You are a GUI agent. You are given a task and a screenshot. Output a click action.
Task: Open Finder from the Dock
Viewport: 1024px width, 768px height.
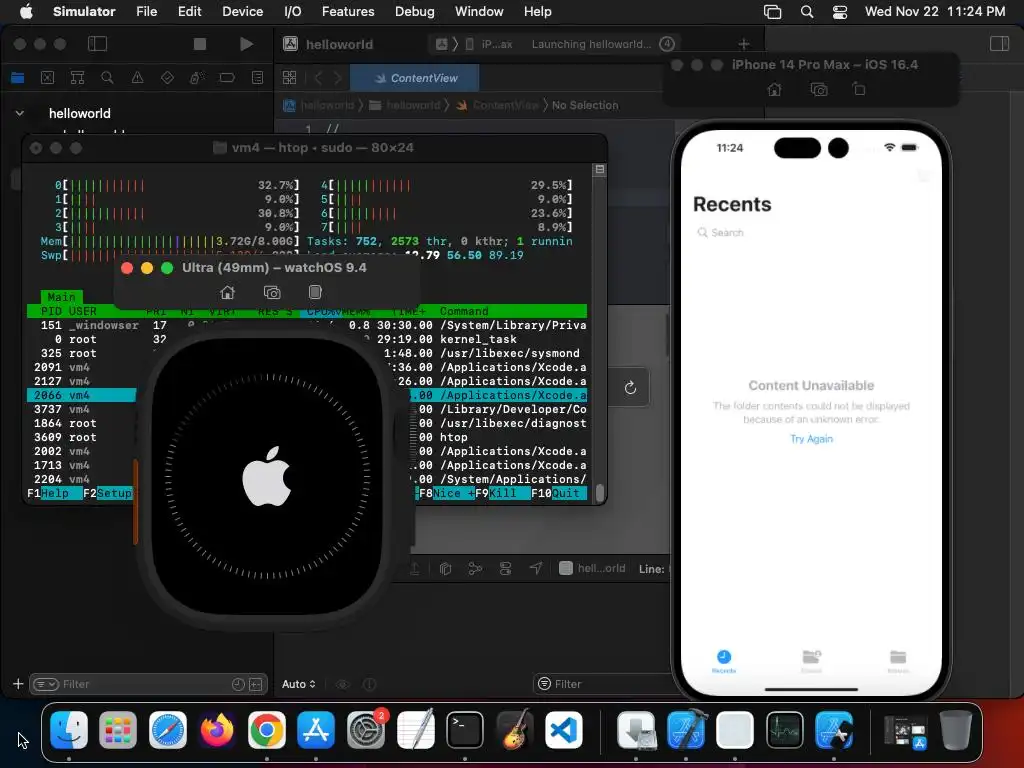[x=69, y=730]
